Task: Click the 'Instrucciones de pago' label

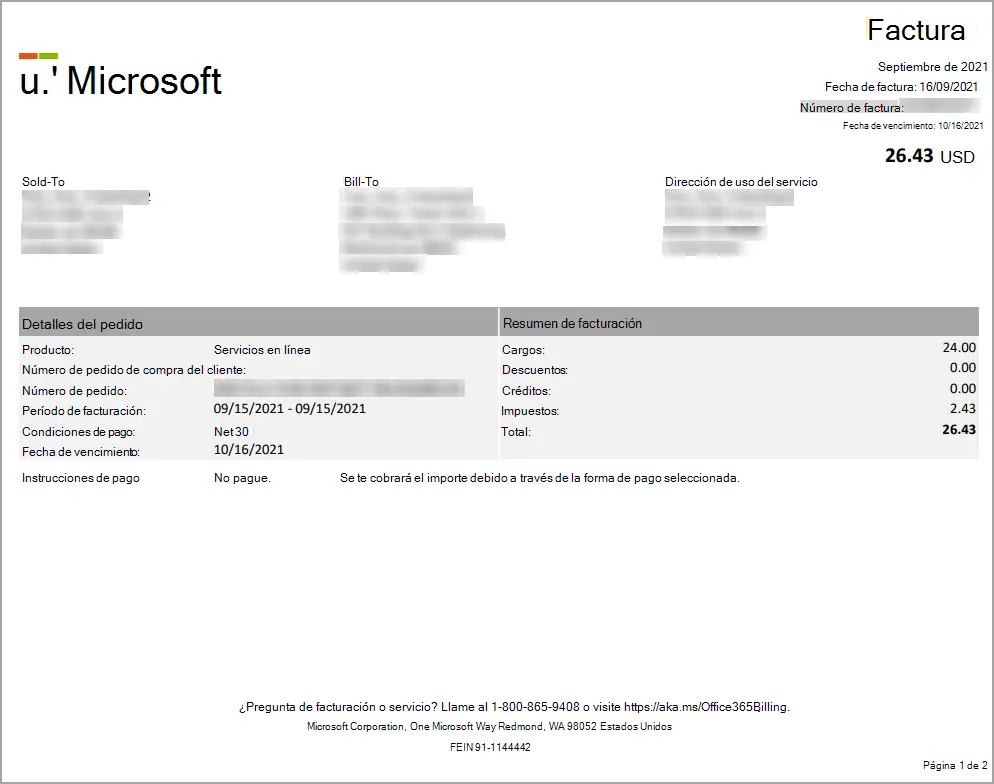Action: [x=81, y=478]
